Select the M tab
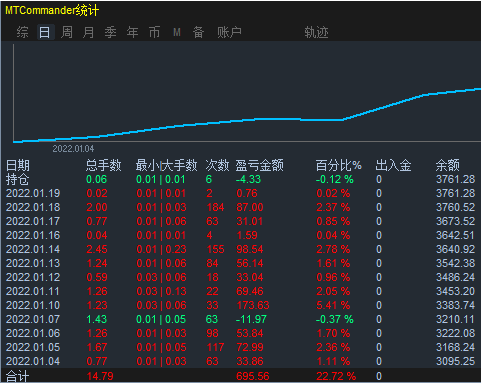The height and width of the screenshot is (383, 481). (177, 32)
